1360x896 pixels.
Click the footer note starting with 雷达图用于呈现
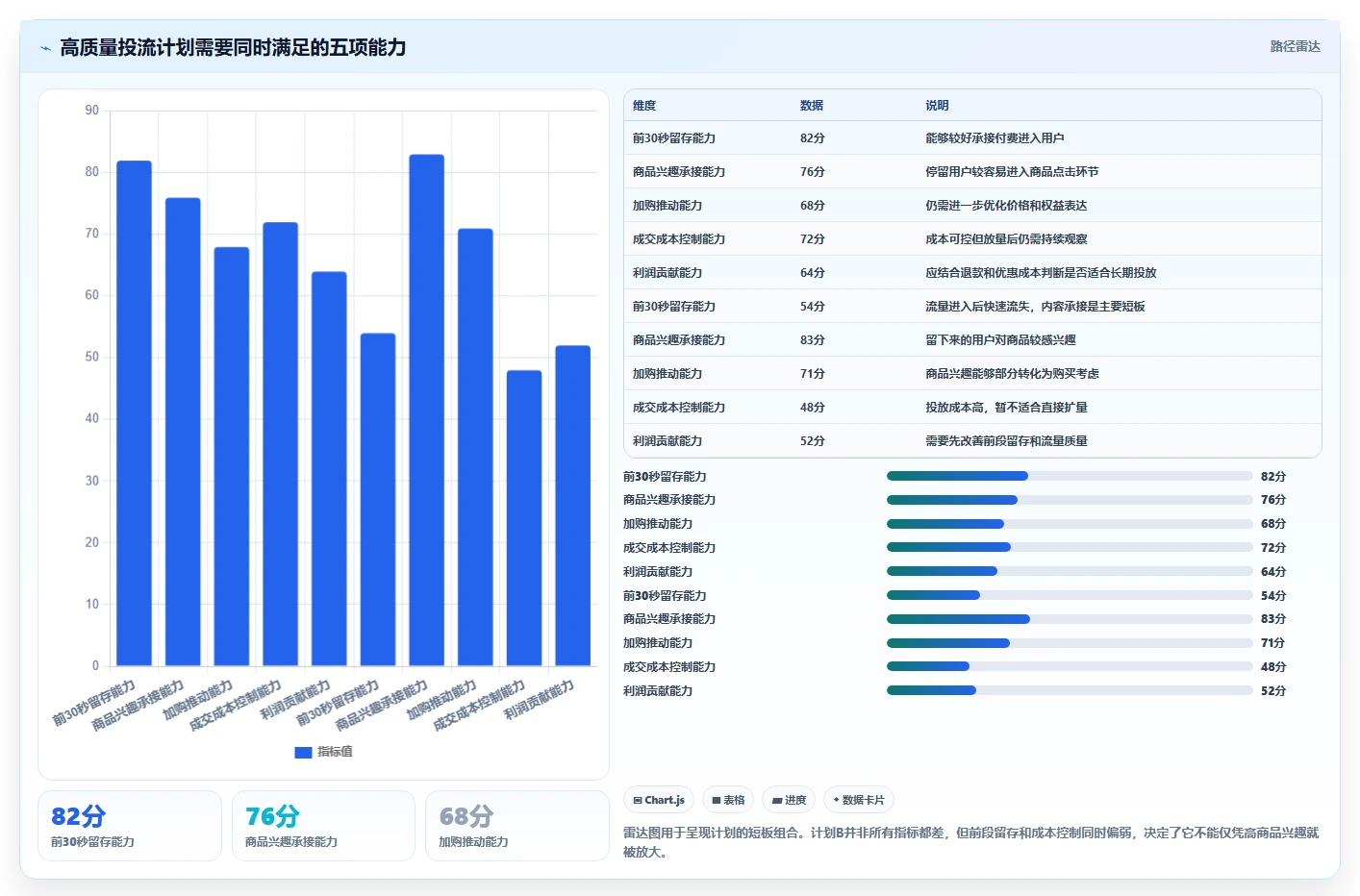[970, 842]
